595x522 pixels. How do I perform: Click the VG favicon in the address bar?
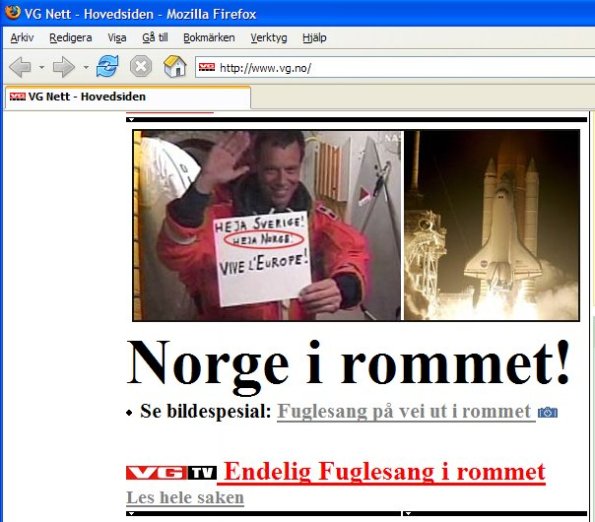(x=207, y=67)
